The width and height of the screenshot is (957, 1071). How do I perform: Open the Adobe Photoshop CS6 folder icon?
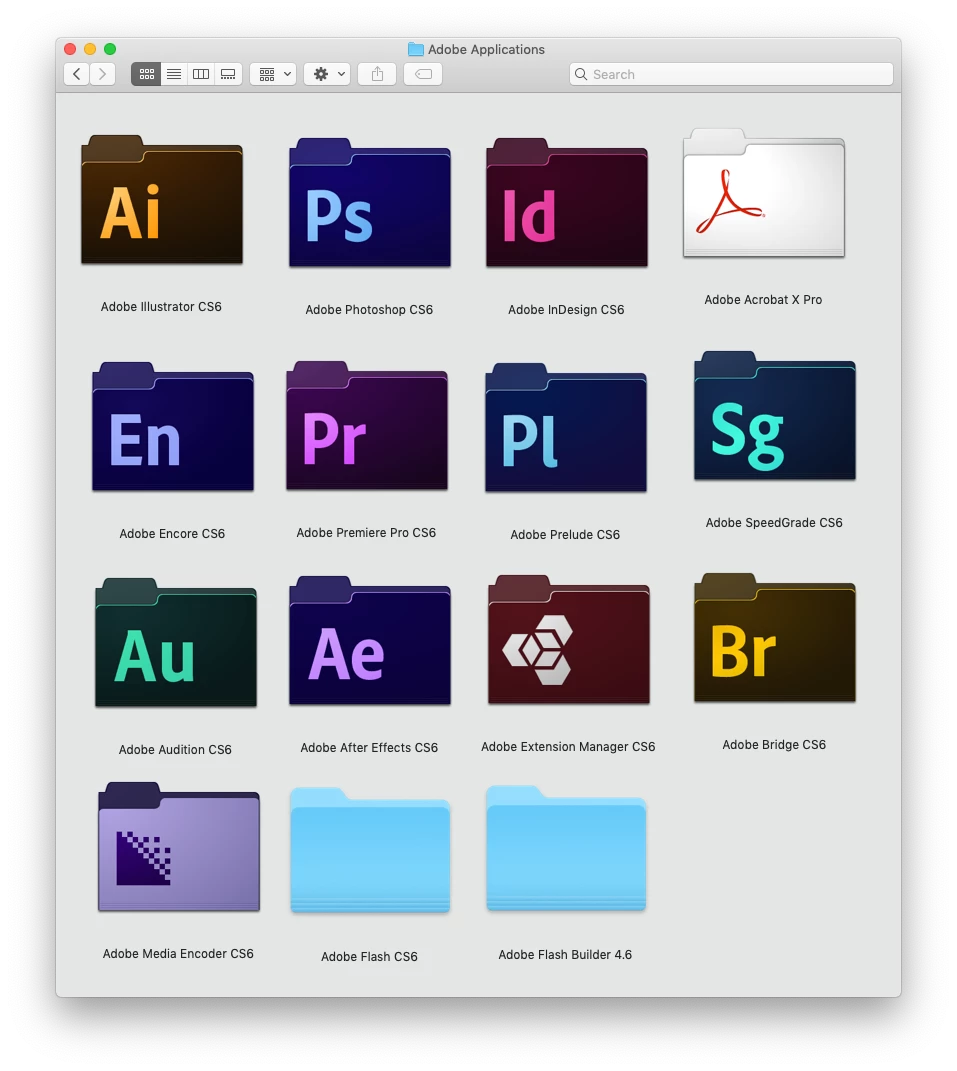tap(370, 203)
